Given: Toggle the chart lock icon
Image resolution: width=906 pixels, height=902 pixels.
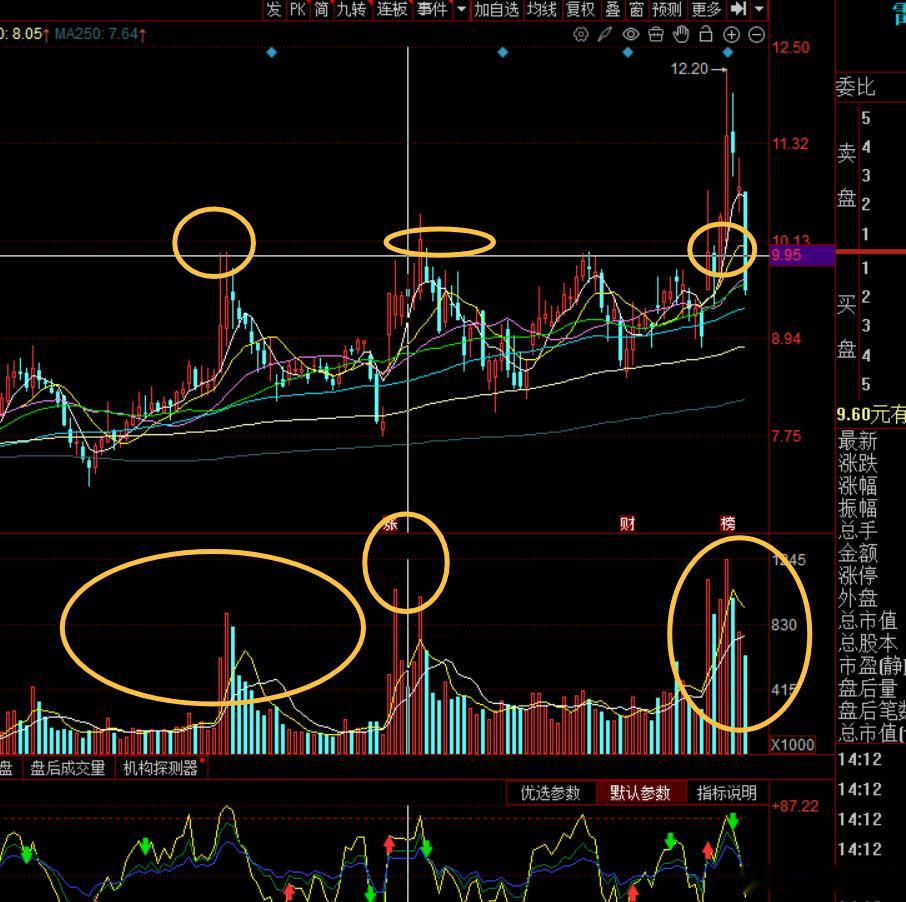Looking at the screenshot, I should coord(706,35).
